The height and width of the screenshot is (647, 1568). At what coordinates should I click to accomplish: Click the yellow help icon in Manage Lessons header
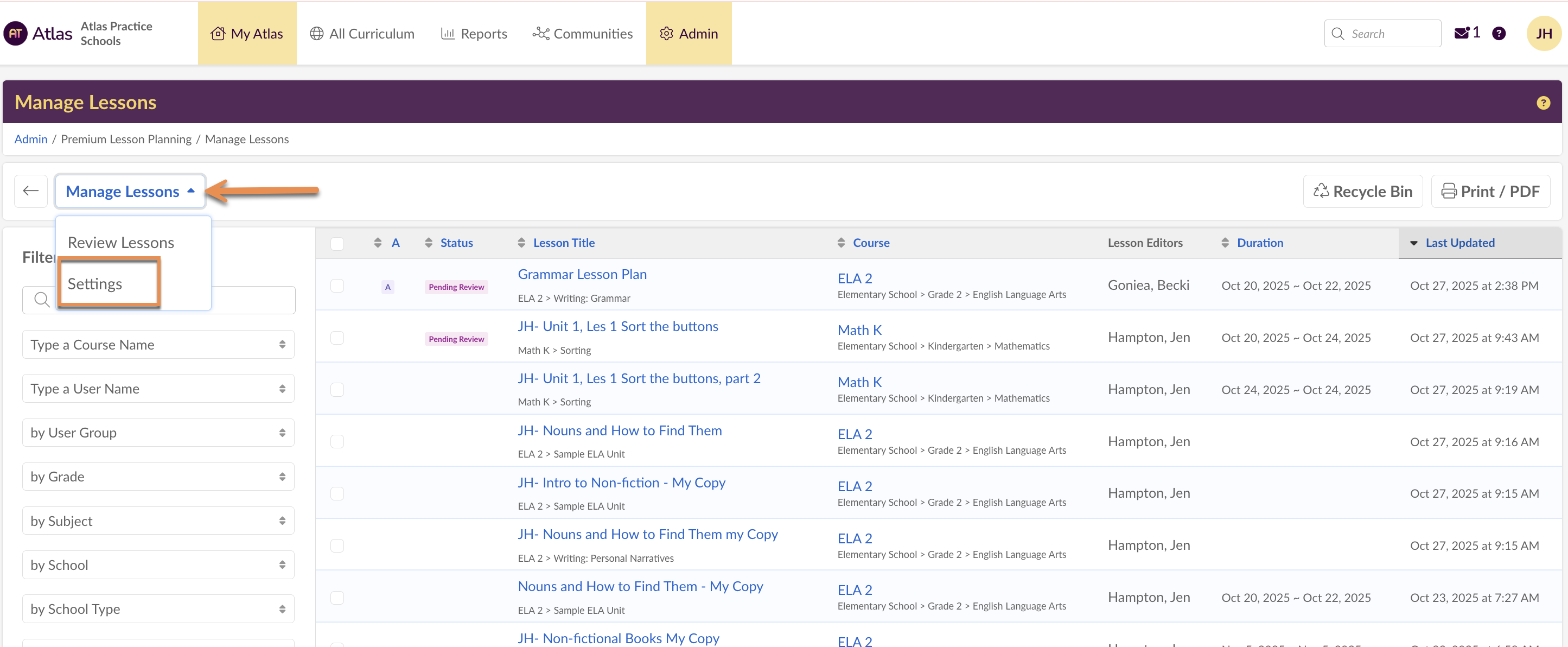(x=1543, y=103)
